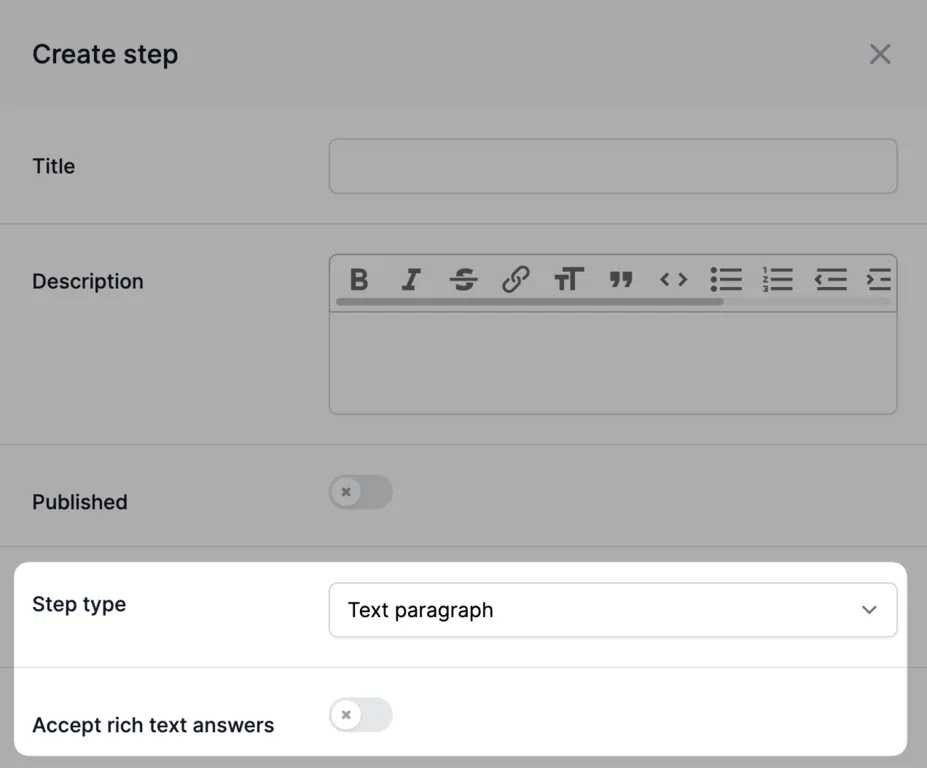Toggle italic formatting in Description editor
This screenshot has height=768, width=927.
(x=411, y=279)
